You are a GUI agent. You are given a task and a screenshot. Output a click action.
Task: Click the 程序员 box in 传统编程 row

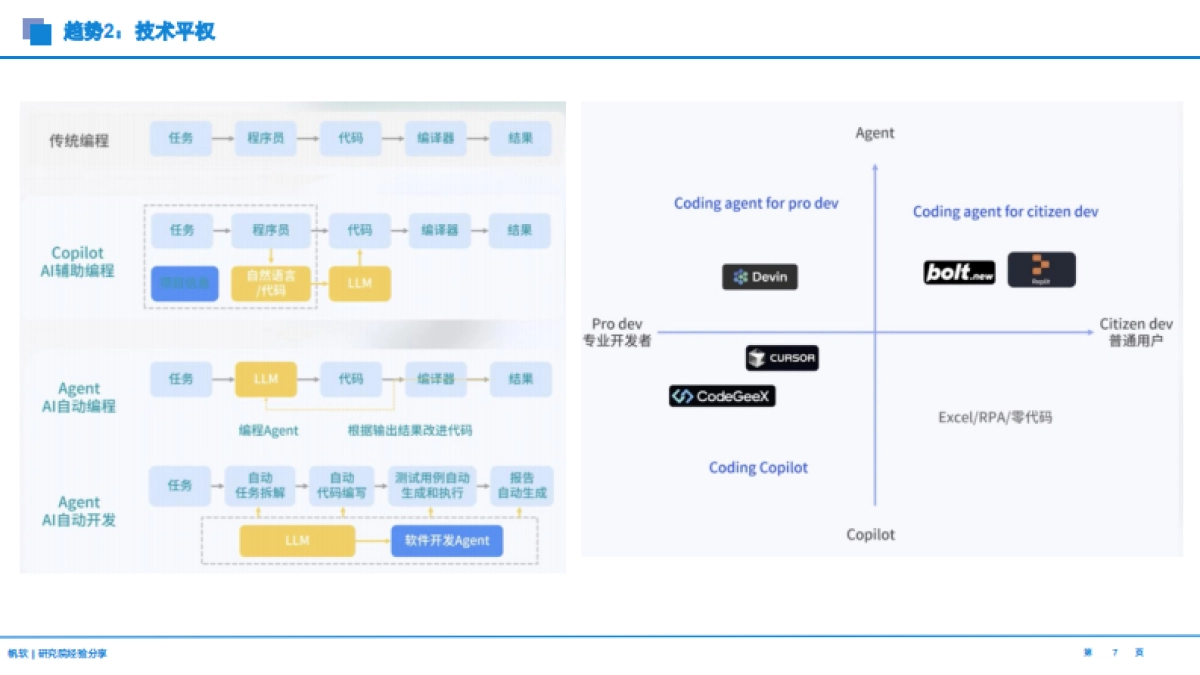pos(266,139)
